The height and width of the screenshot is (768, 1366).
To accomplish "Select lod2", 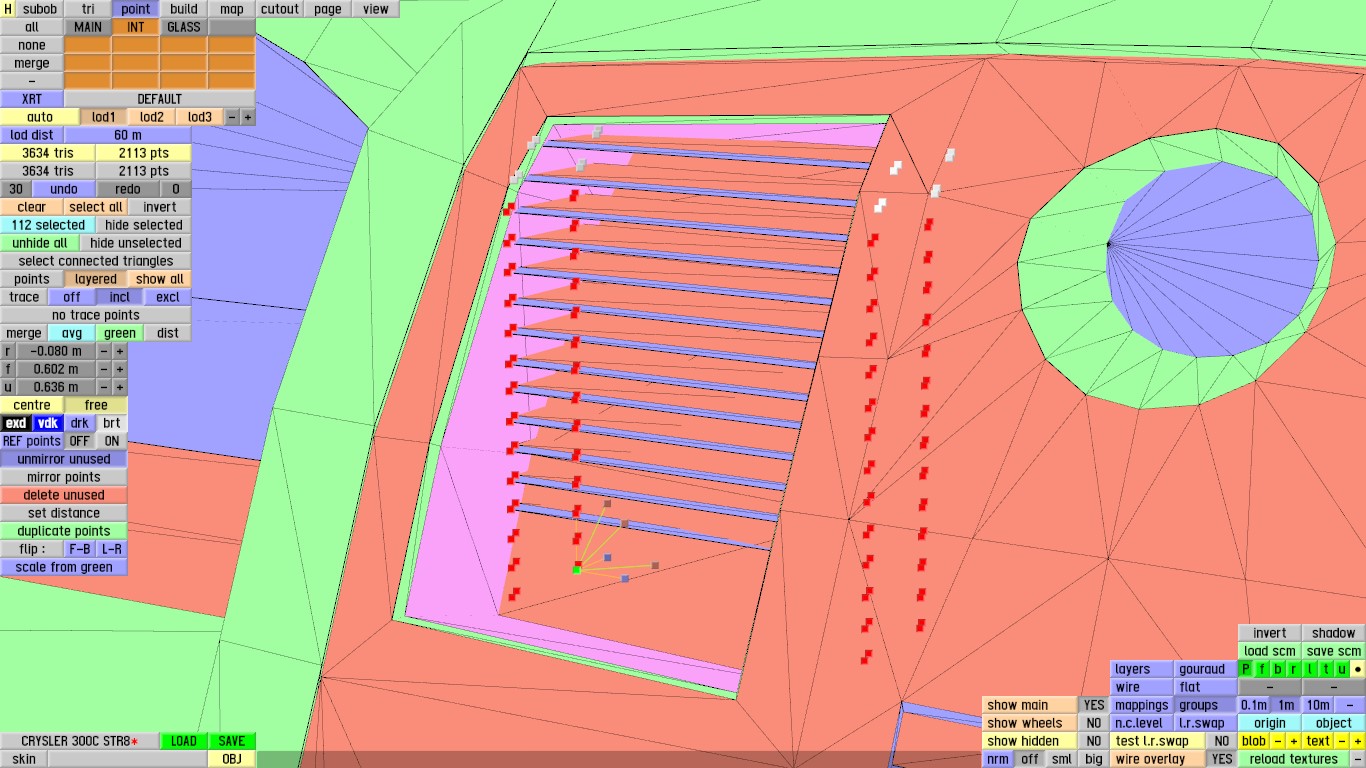I will coord(152,117).
